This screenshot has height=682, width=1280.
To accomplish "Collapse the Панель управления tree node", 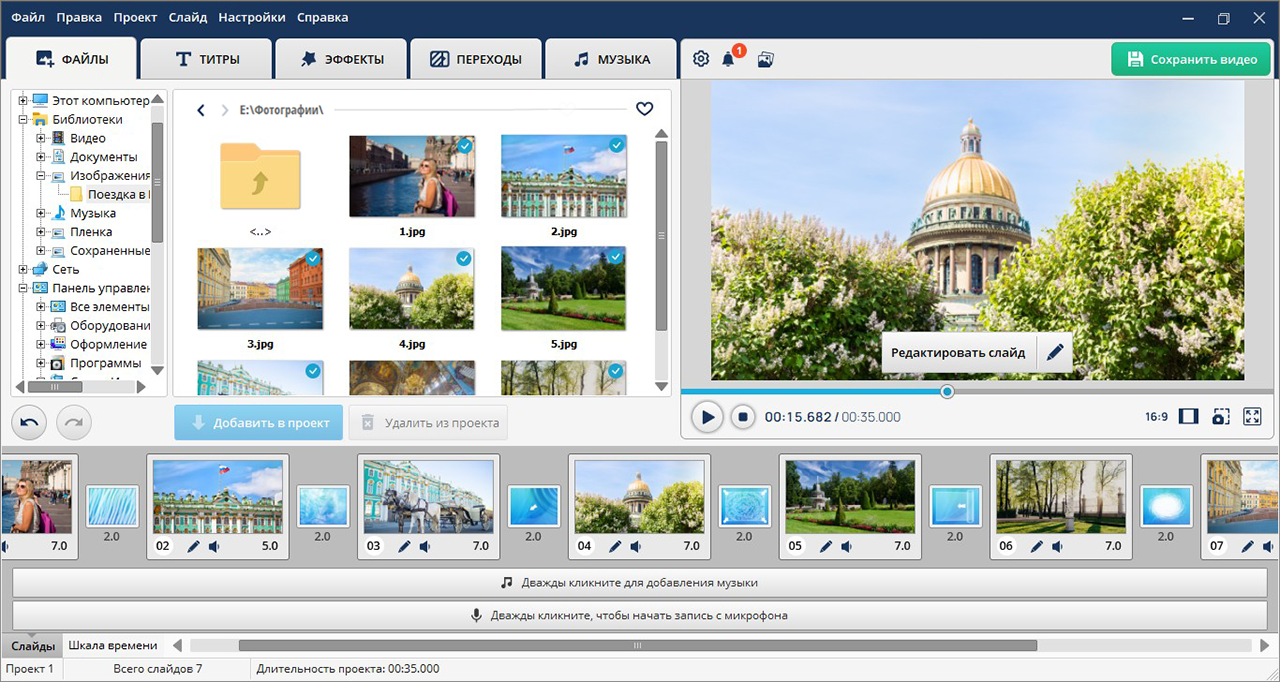I will point(23,288).
